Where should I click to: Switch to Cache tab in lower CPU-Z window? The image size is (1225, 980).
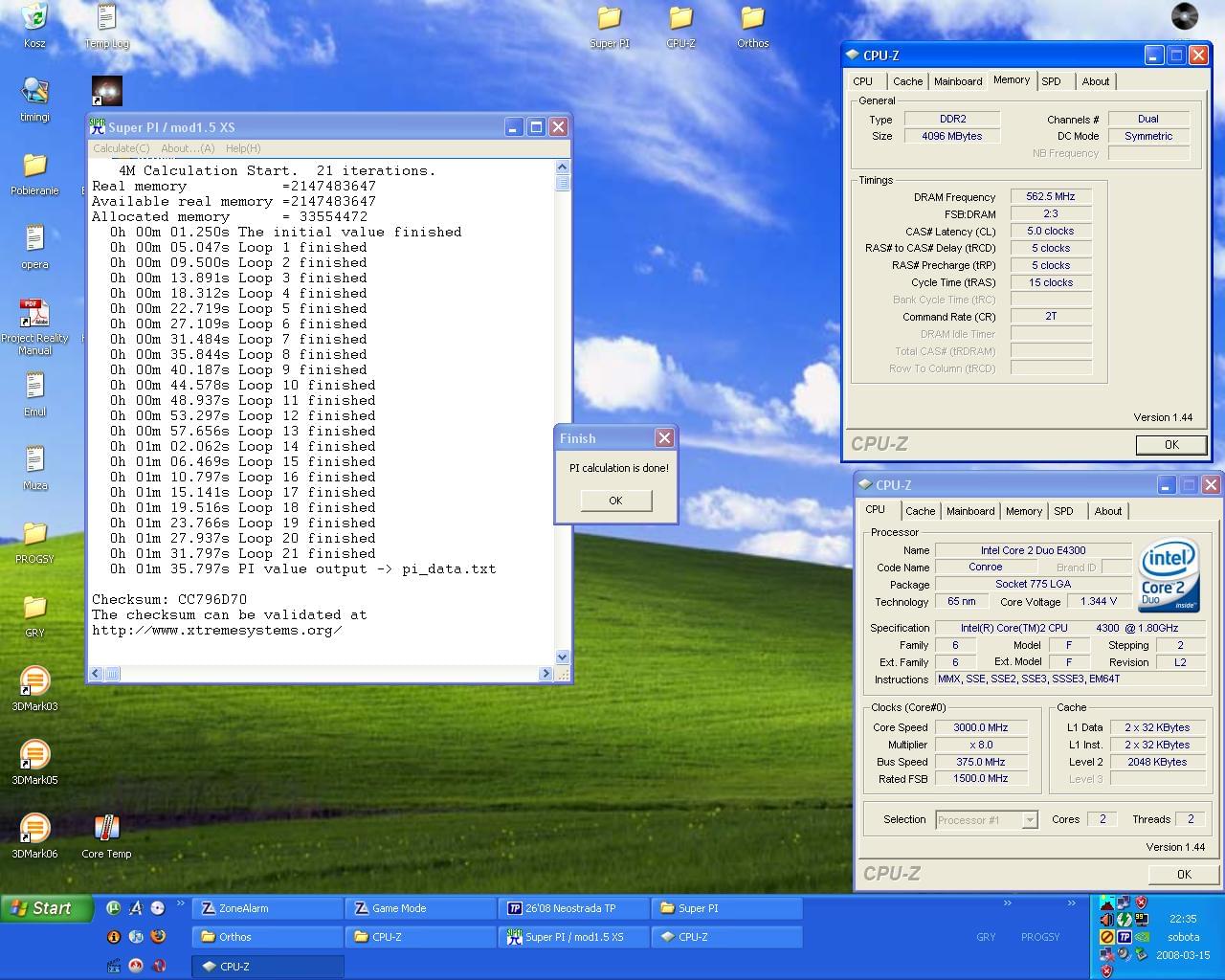920,511
